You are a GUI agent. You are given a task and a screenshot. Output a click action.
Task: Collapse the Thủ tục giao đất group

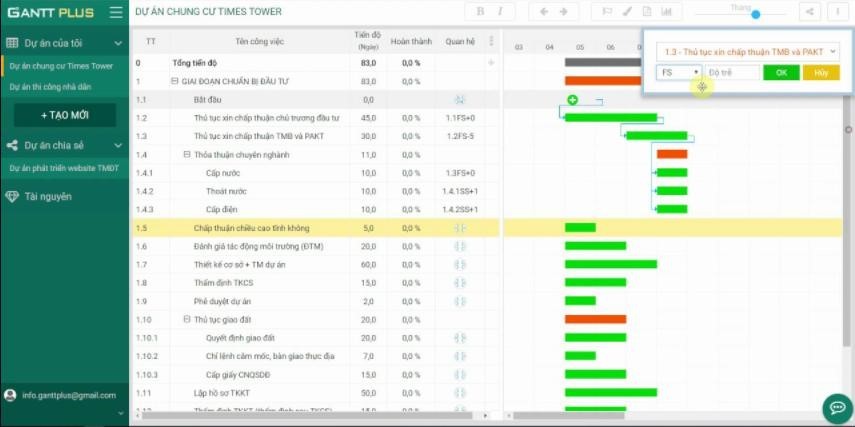point(187,320)
